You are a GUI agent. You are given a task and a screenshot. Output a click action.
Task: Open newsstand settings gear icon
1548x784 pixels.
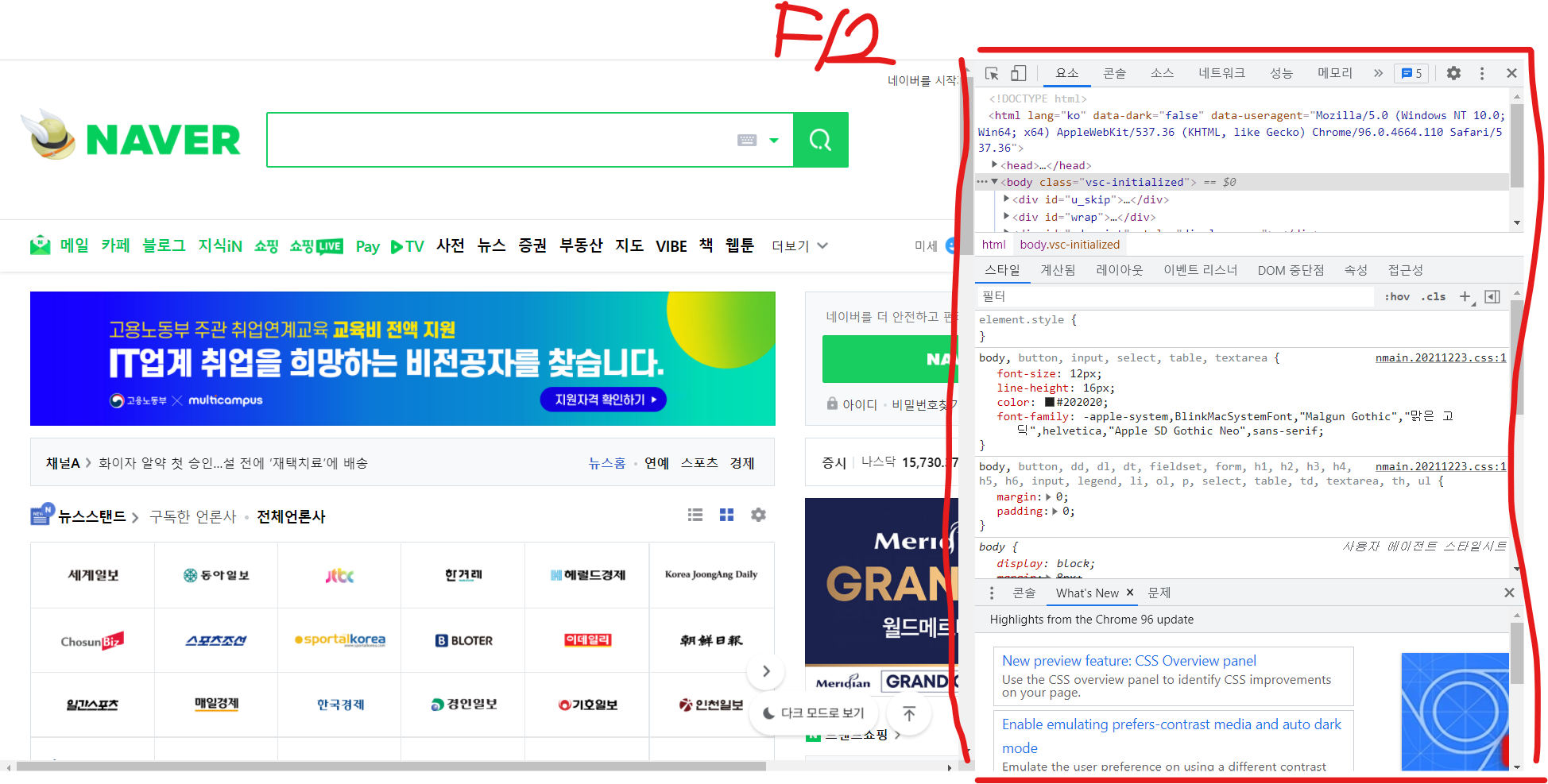click(x=759, y=515)
